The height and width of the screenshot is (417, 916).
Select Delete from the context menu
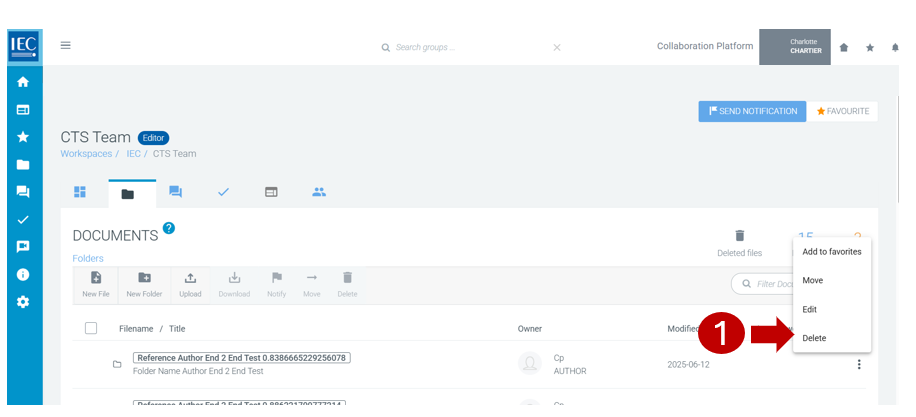(814, 338)
